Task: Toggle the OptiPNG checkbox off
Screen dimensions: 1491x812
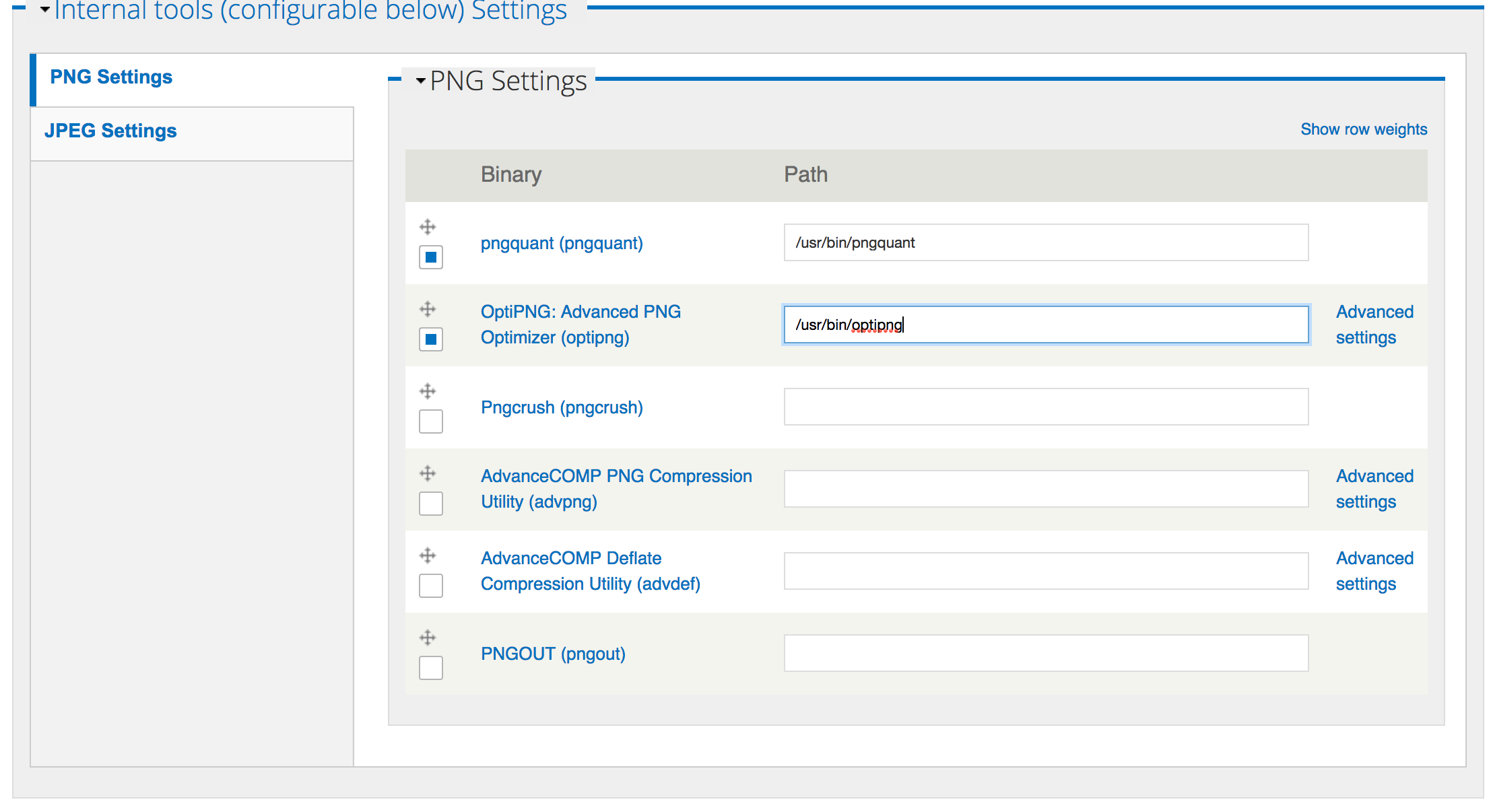Action: coord(430,338)
